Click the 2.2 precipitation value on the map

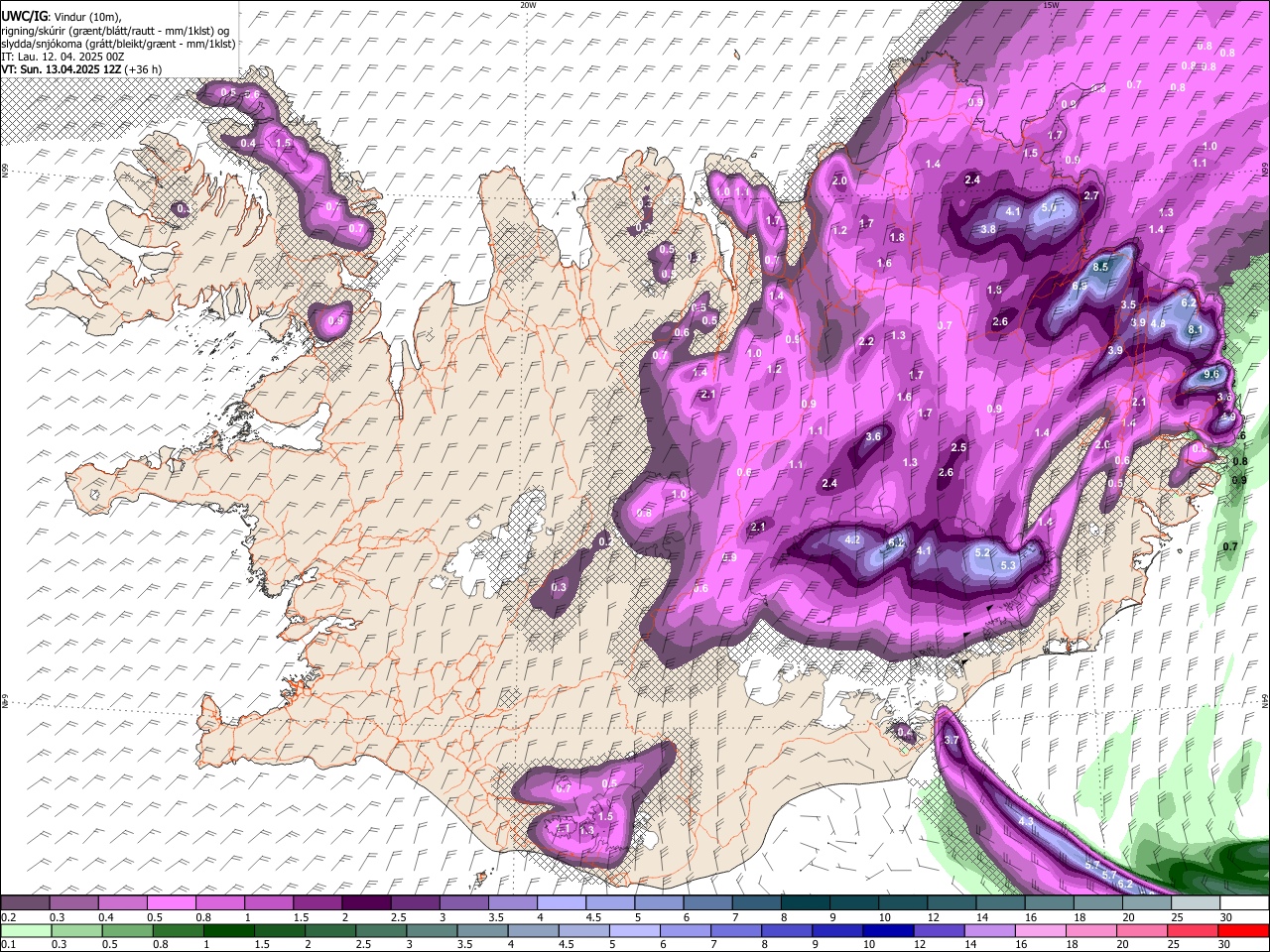click(x=866, y=341)
